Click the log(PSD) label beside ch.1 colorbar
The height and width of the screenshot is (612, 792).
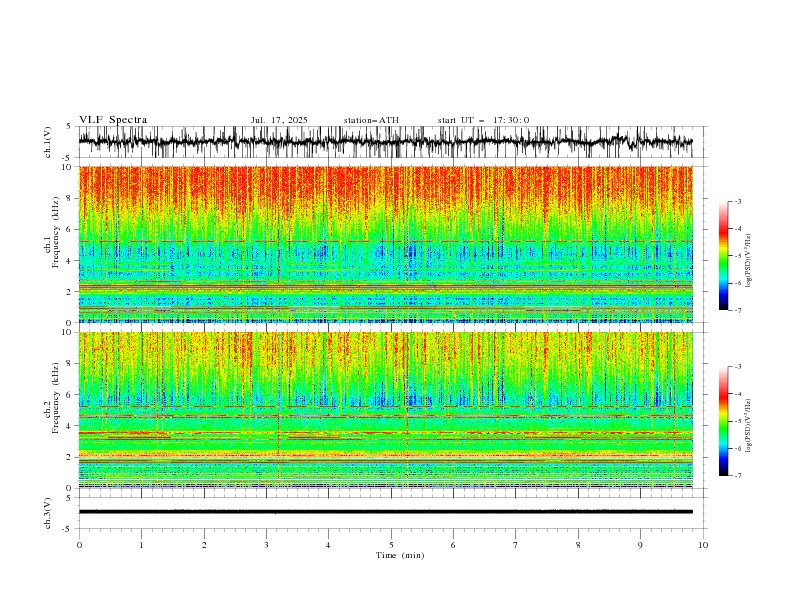(x=748, y=261)
